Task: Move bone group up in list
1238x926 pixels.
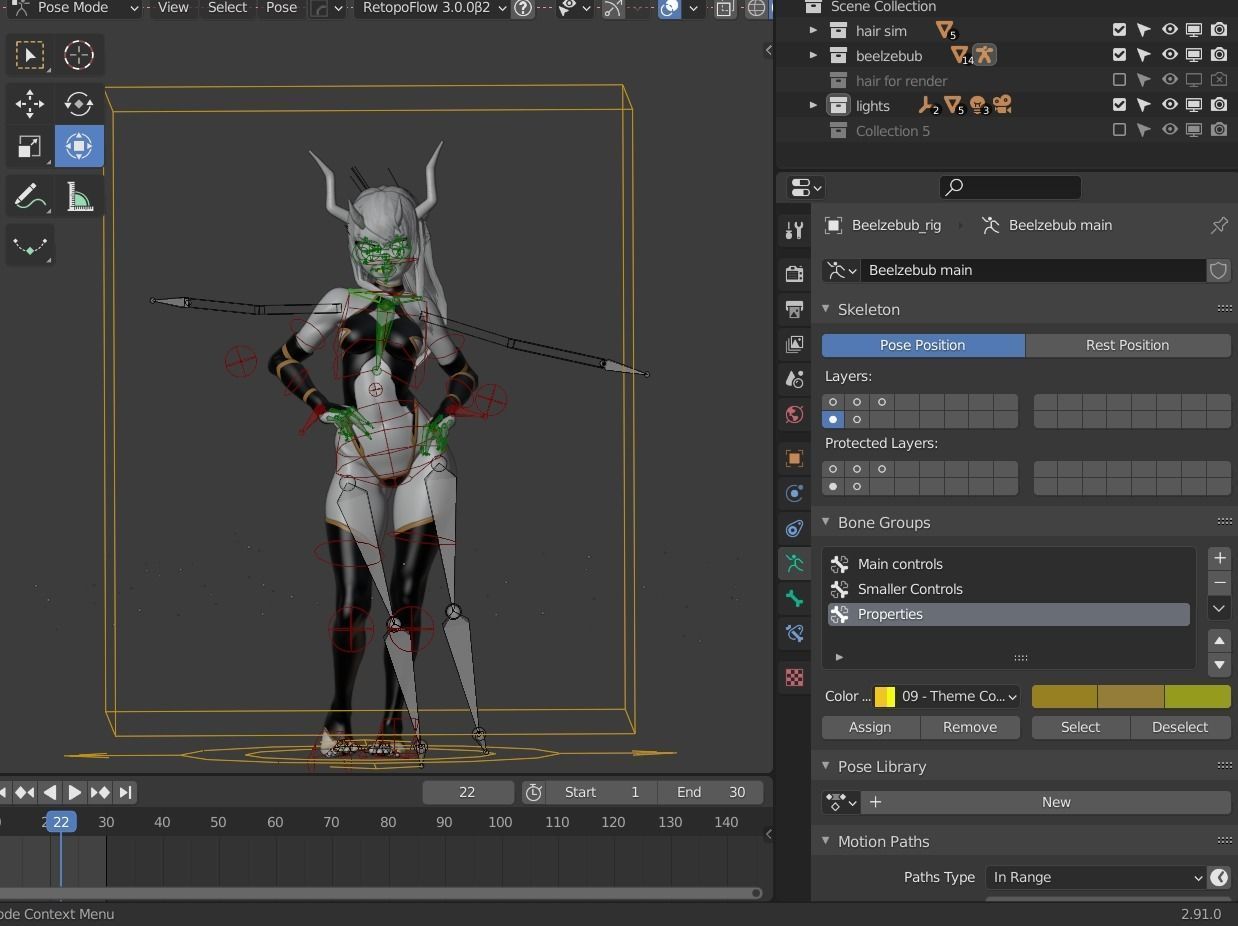Action: pos(1219,640)
